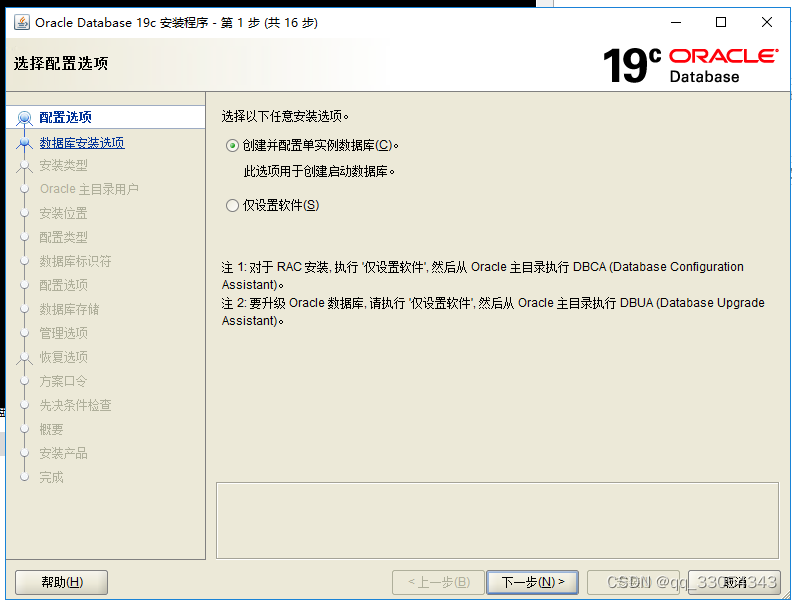Click the step dot beside 数据库标识符
The height and width of the screenshot is (600, 792).
(x=24, y=261)
